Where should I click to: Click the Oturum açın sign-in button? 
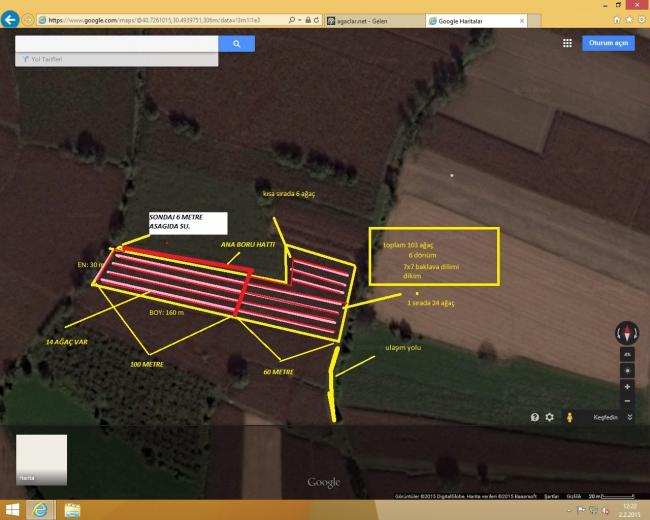(608, 43)
